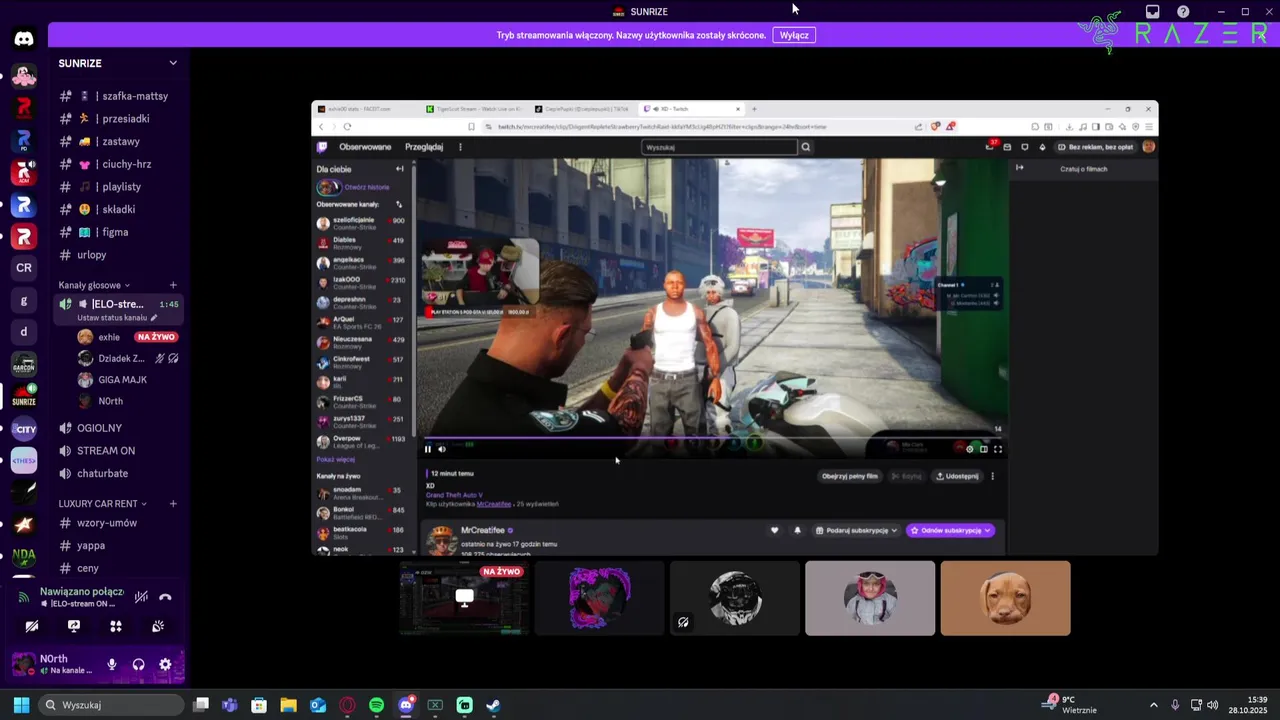This screenshot has height=720, width=1280.
Task: Click the Windows Start button
Action: point(21,705)
